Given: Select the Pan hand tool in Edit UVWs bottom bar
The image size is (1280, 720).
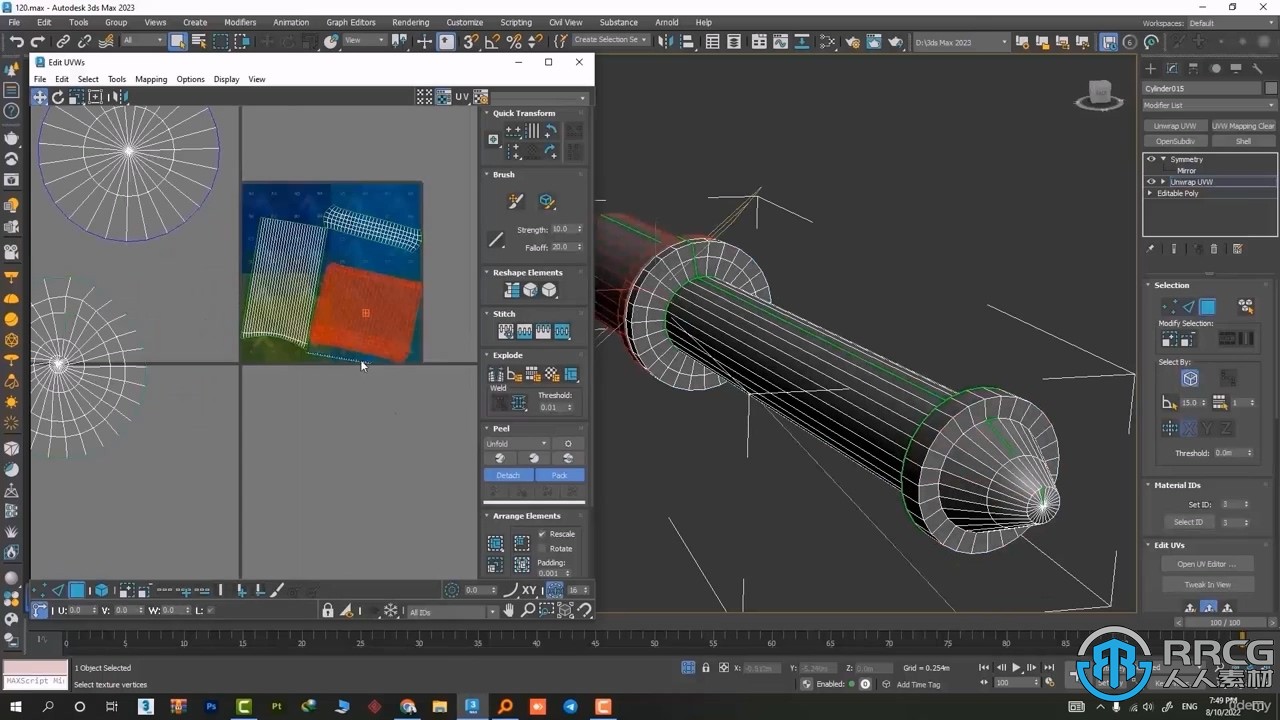Looking at the screenshot, I should [509, 611].
